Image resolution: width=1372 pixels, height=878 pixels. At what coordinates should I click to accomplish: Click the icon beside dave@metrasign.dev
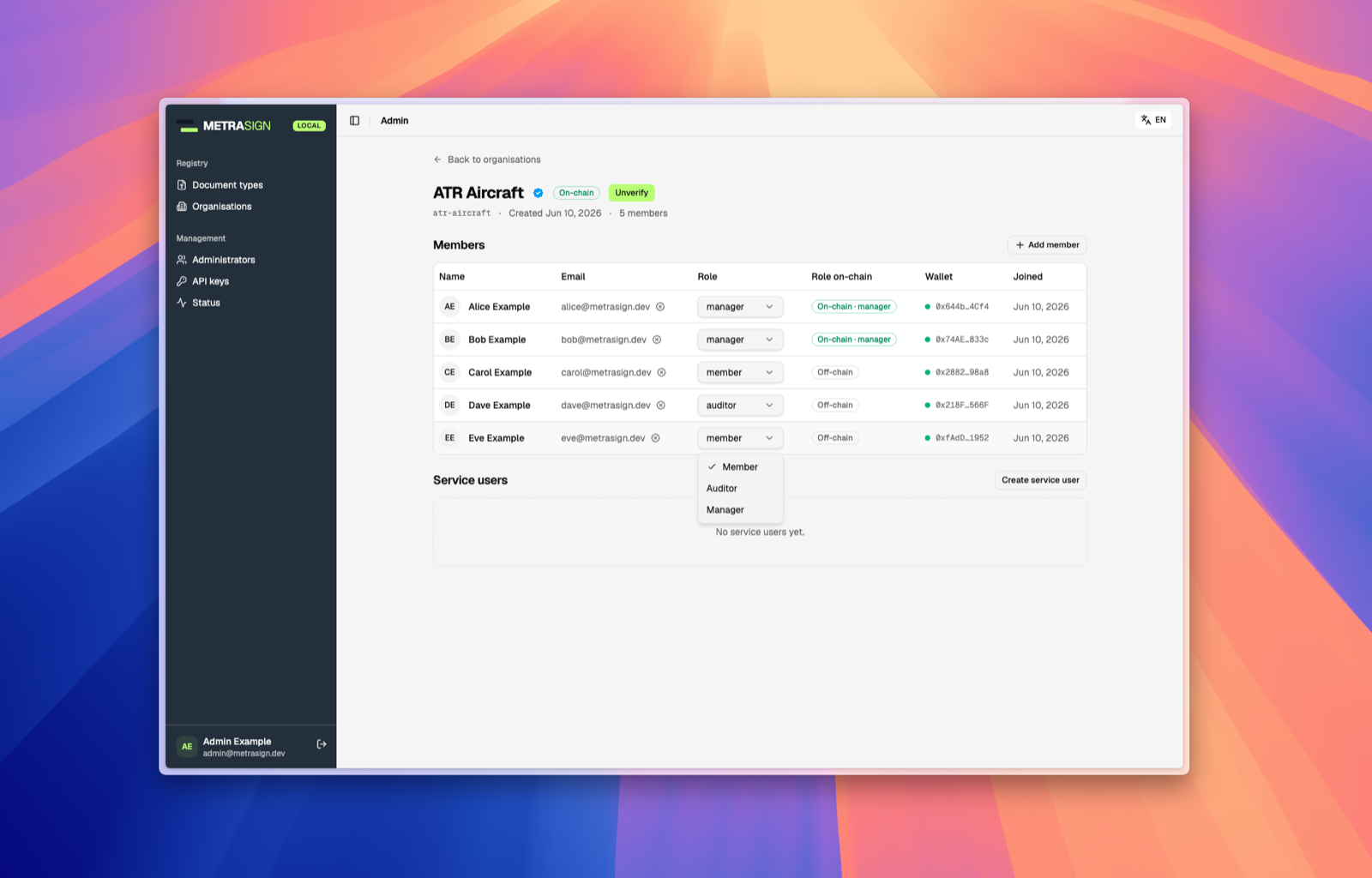661,406
